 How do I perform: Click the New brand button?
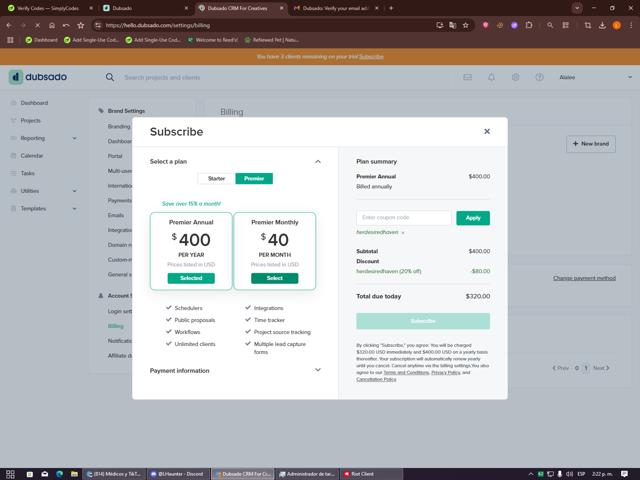point(591,144)
